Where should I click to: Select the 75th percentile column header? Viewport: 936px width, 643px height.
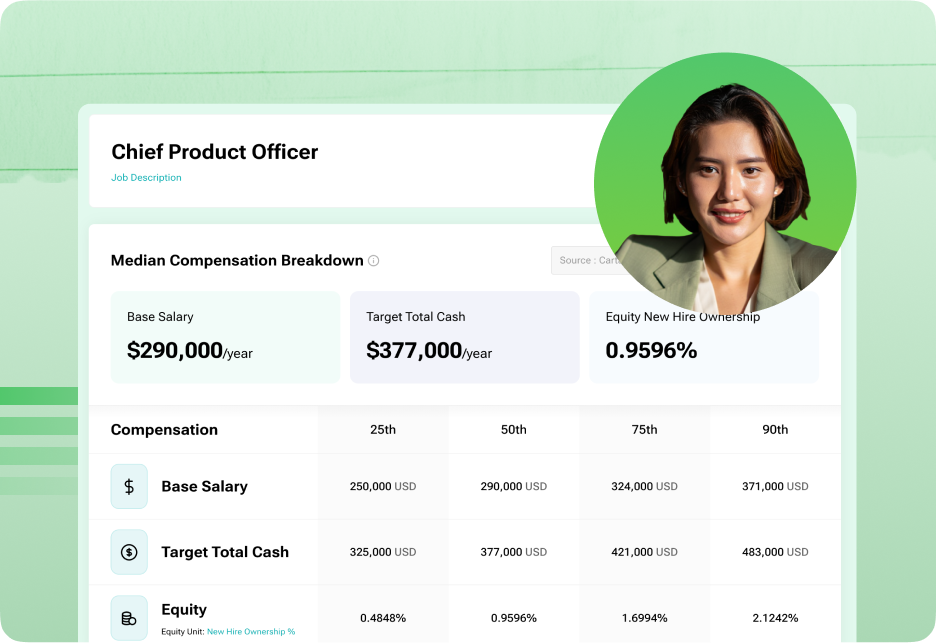coord(645,430)
